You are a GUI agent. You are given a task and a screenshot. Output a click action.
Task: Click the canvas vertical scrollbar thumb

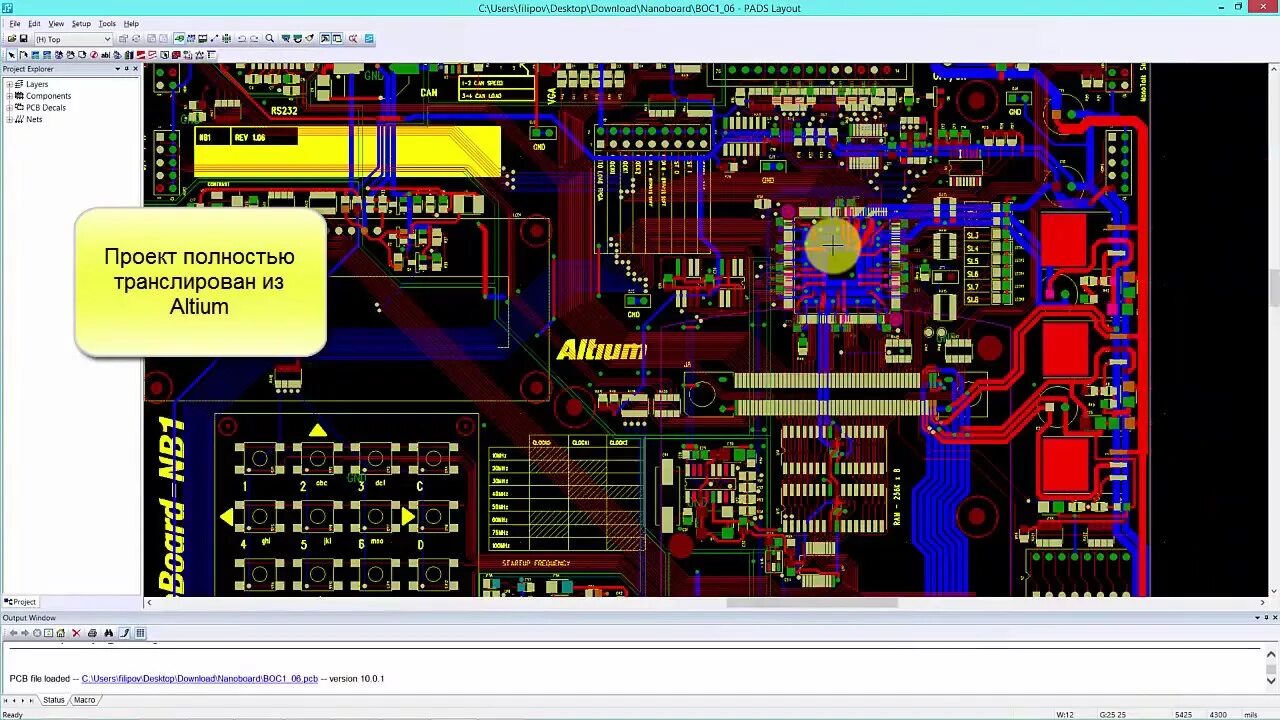pos(1274,288)
